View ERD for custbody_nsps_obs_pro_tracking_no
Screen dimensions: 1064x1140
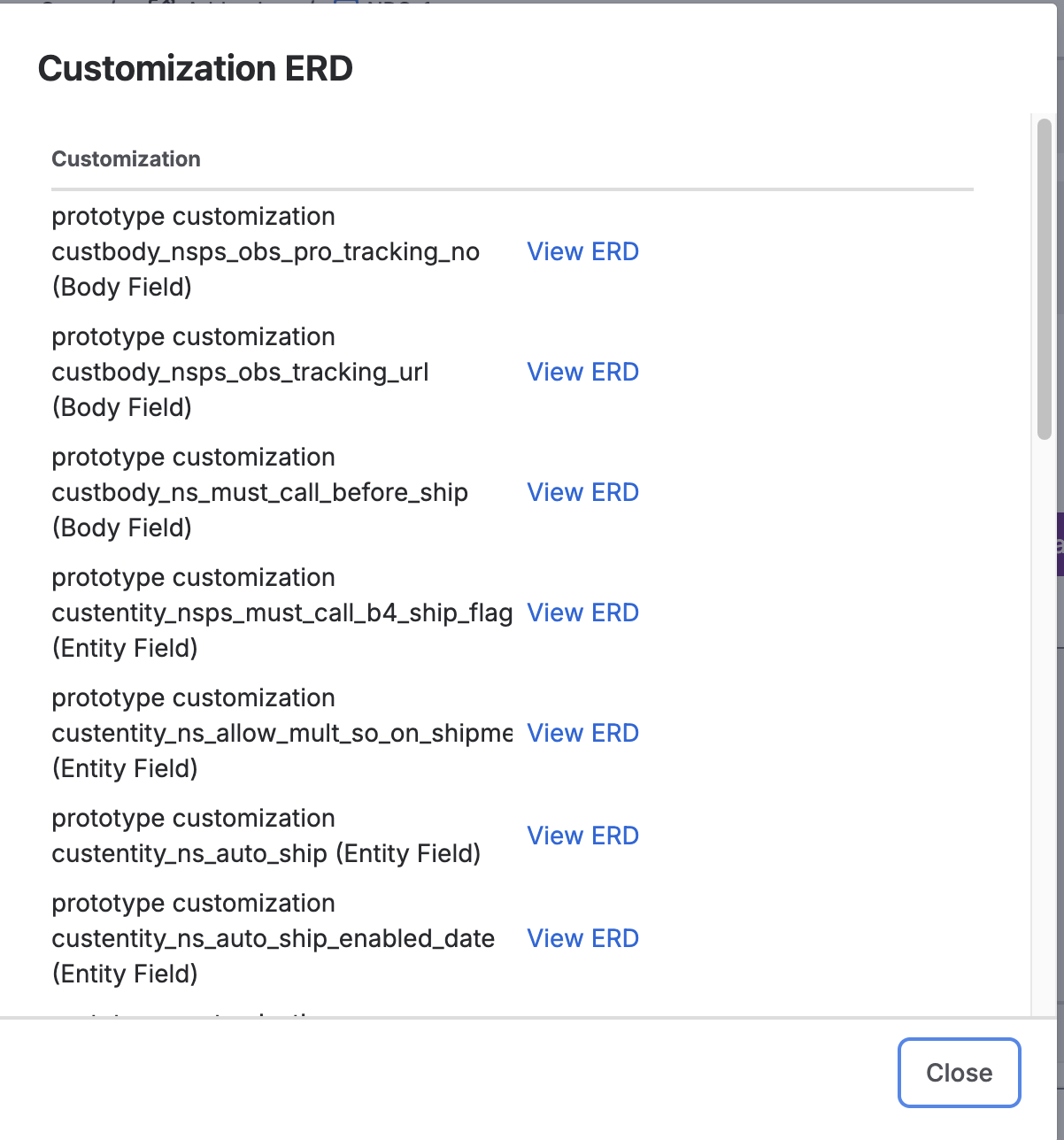(x=582, y=251)
